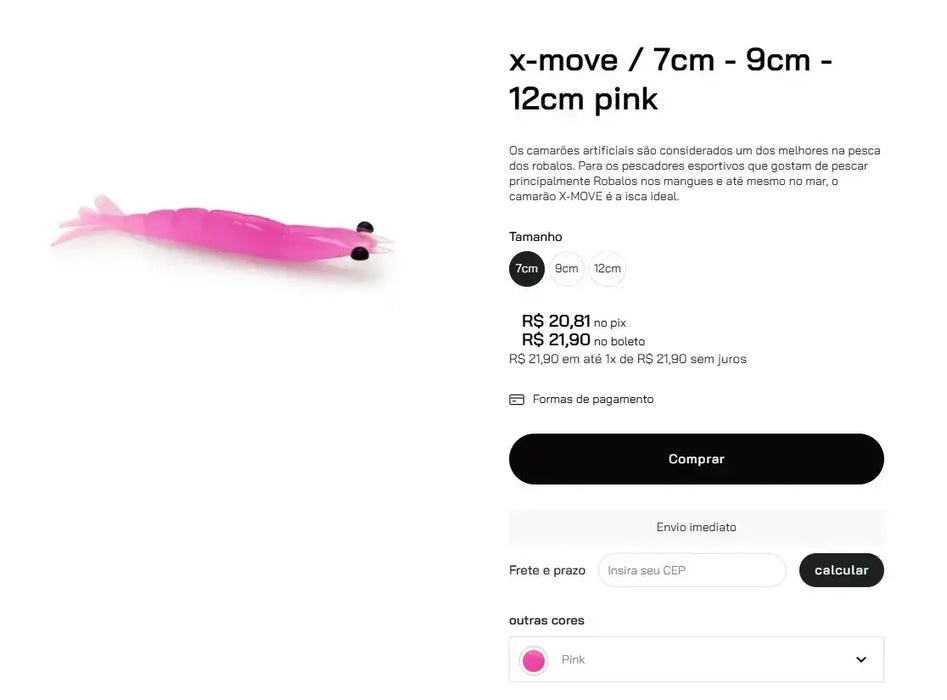Click the pink color swatch circle

(x=534, y=660)
